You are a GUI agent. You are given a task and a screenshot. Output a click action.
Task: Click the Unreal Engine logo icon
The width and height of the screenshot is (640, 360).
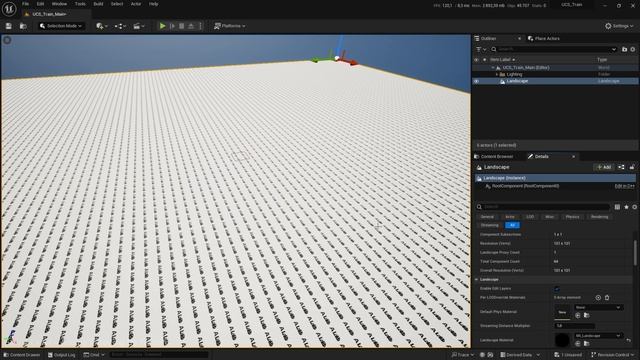click(9, 9)
